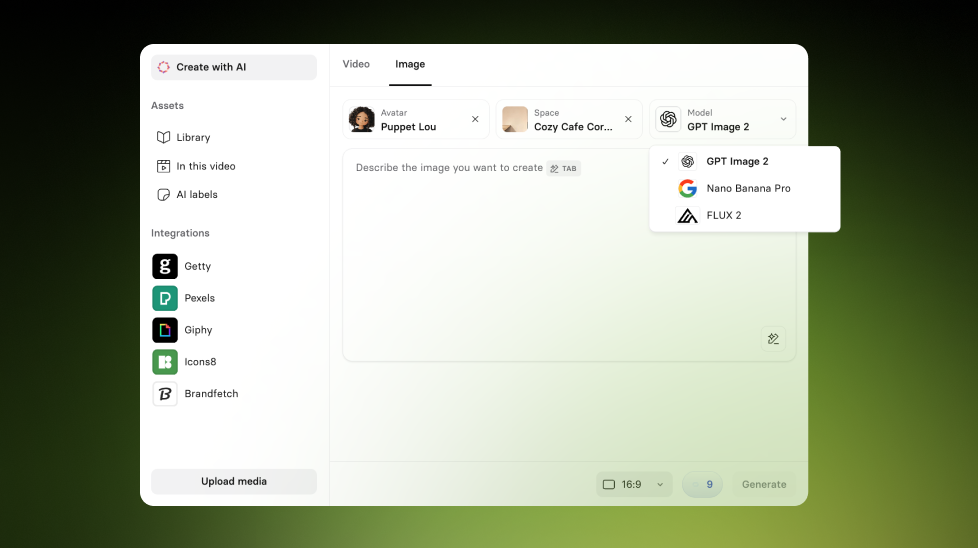The width and height of the screenshot is (978, 548).
Task: Open the Getty integration icon
Action: click(x=165, y=266)
